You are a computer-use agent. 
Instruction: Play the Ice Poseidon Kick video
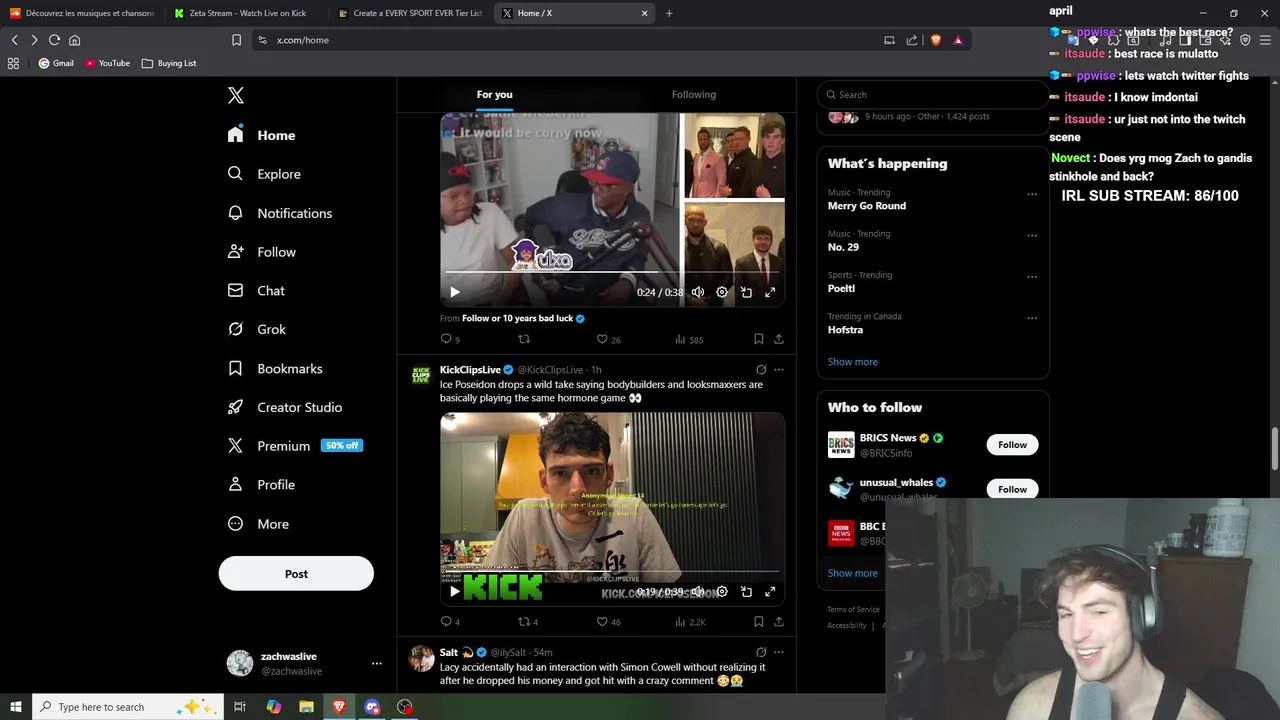455,591
